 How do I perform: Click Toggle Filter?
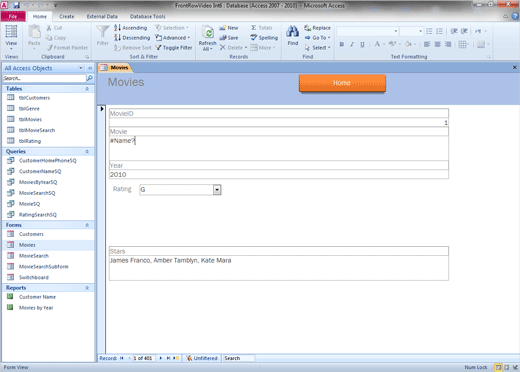[x=174, y=48]
